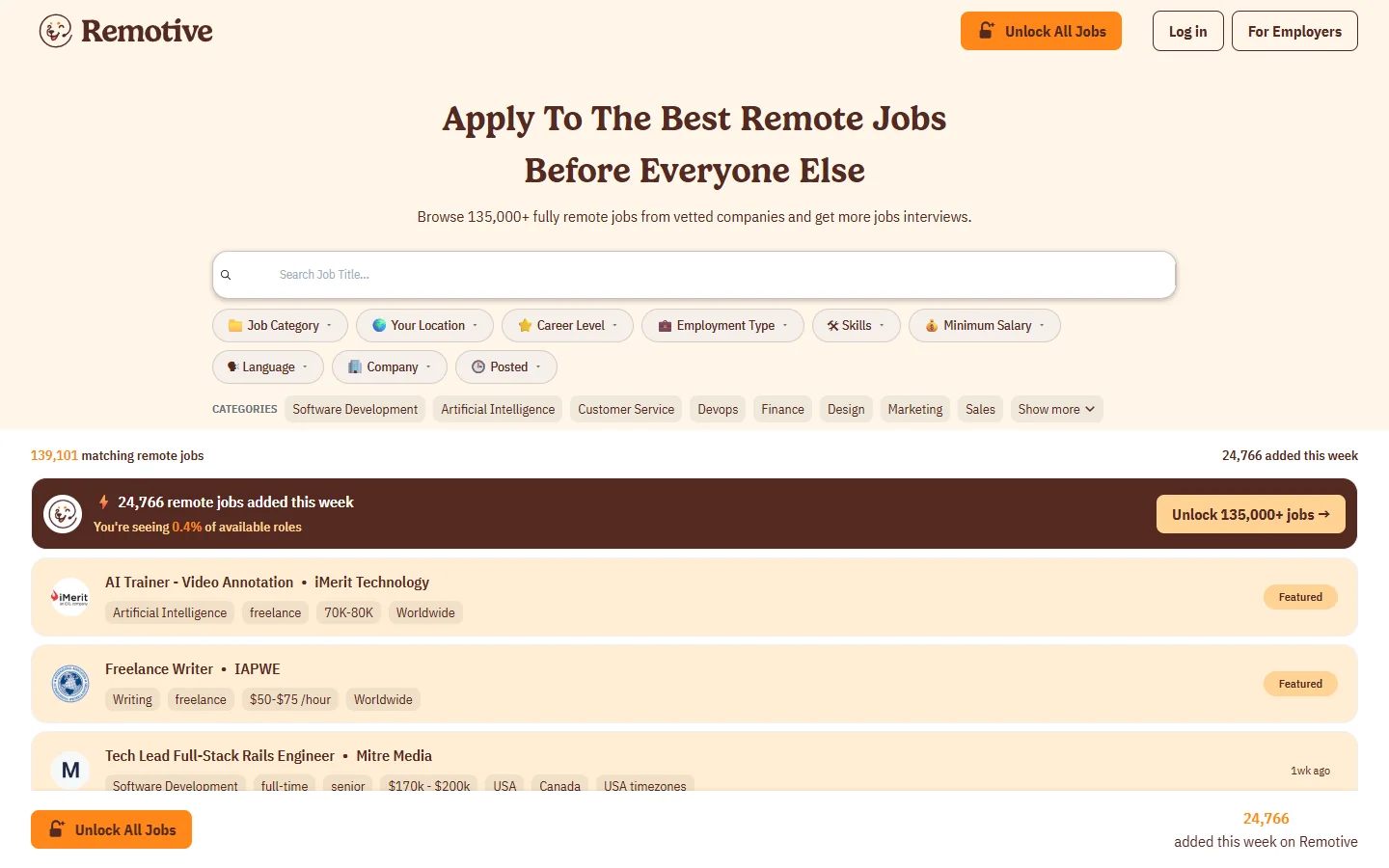Choose the Design category

point(846,409)
